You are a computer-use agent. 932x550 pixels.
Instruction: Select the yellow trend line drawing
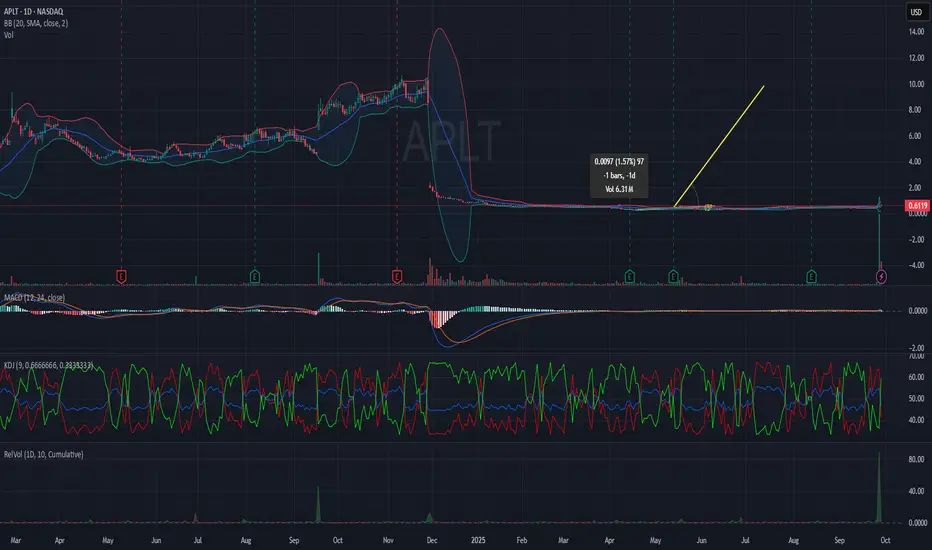point(719,146)
